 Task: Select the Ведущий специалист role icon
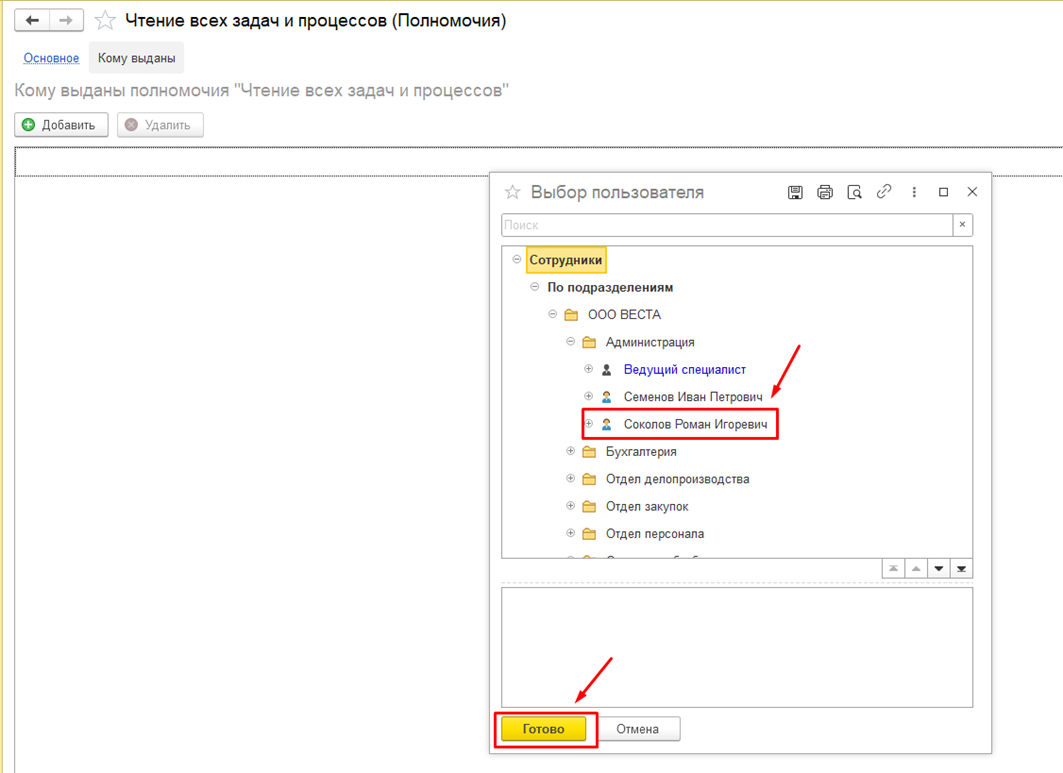(607, 370)
